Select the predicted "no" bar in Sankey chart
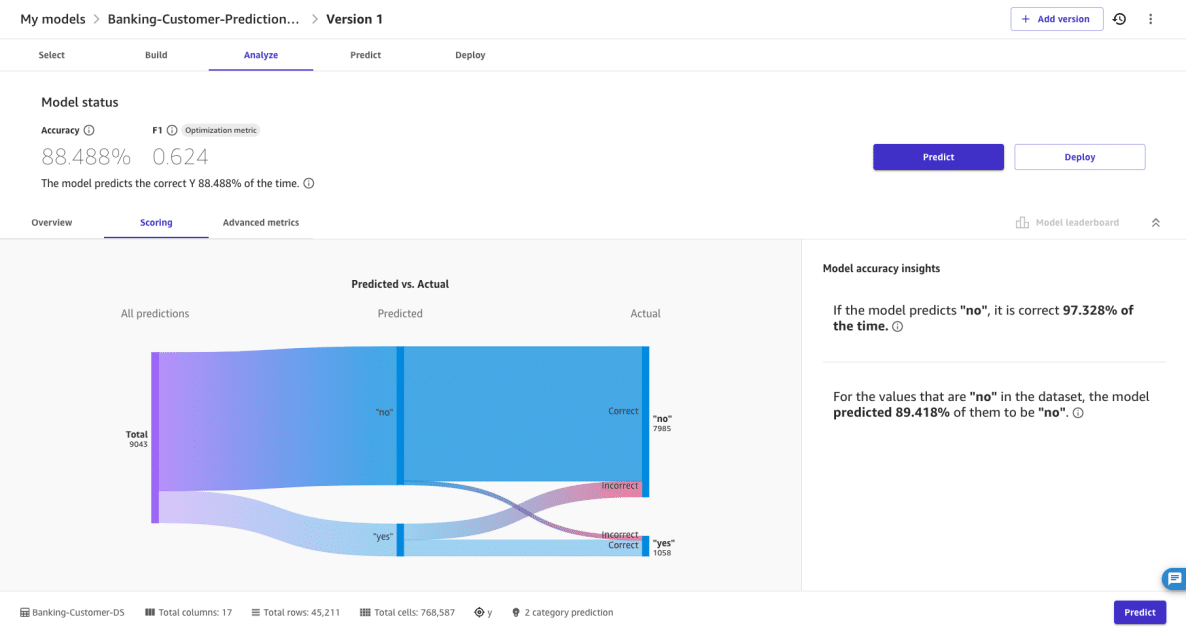 click(x=400, y=415)
